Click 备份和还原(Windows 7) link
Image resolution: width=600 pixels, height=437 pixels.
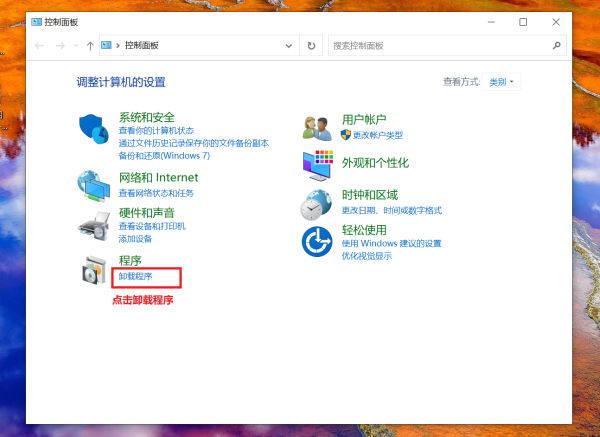tap(164, 156)
